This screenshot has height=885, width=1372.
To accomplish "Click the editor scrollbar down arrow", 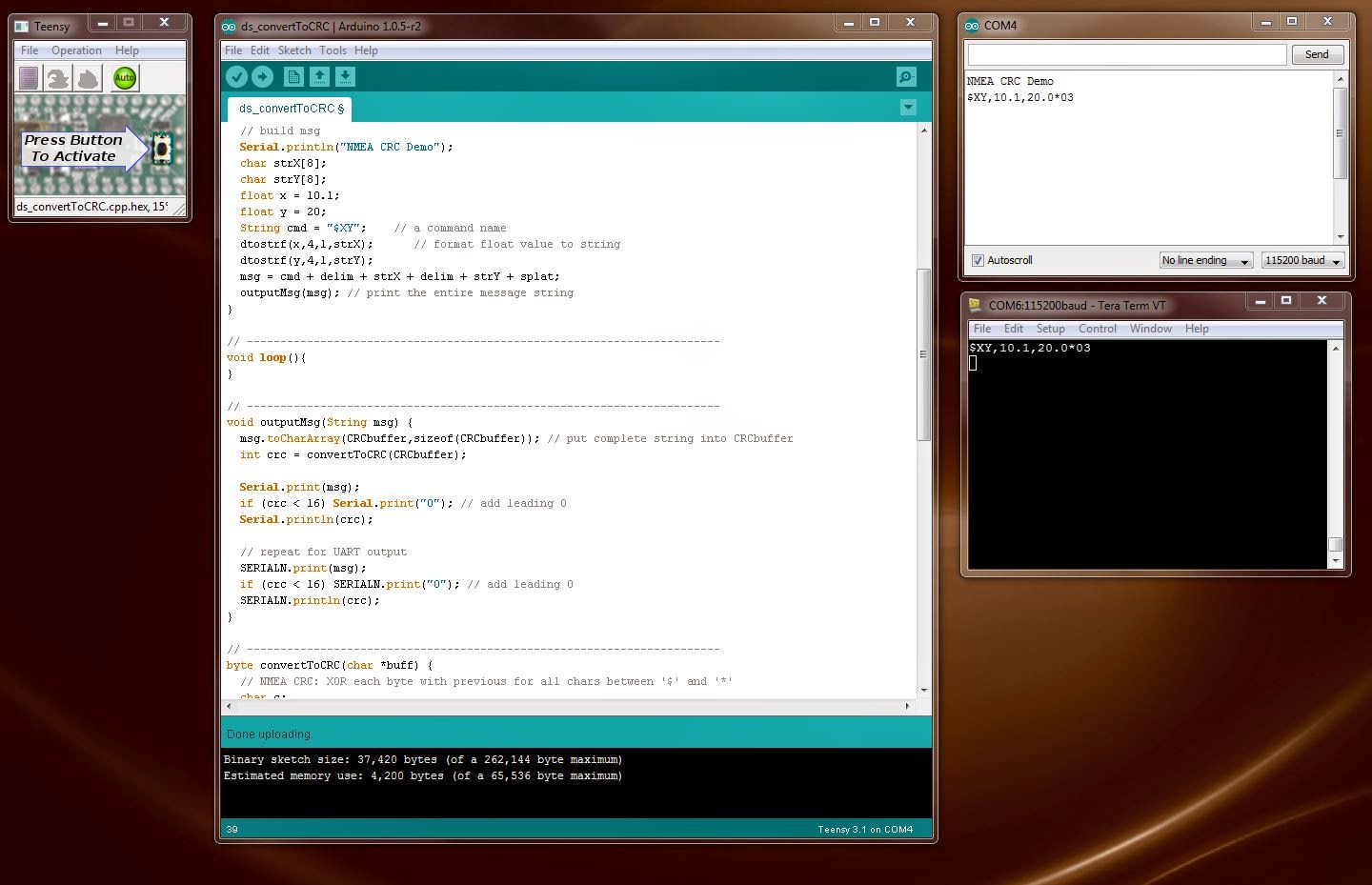I will [923, 691].
